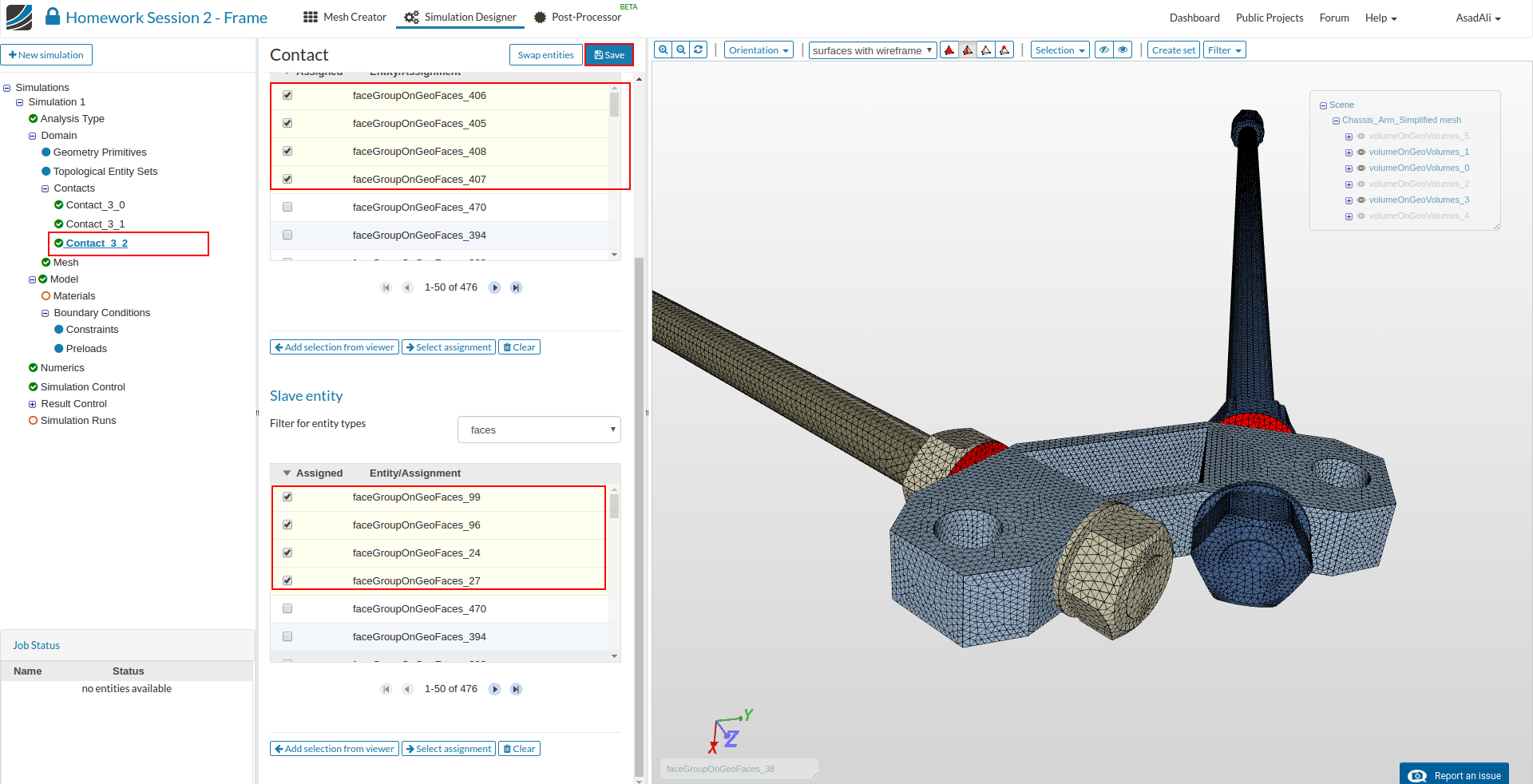Click the show all eye icon in viewer toolbar

coord(1123,49)
